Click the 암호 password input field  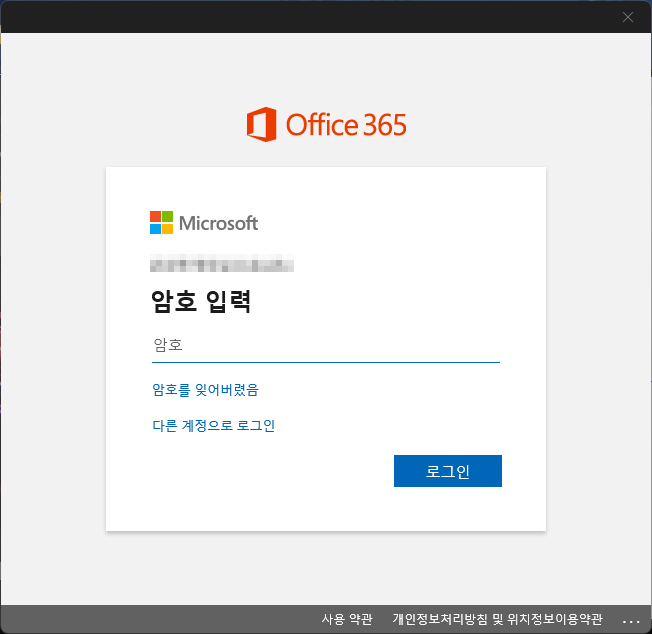point(326,346)
